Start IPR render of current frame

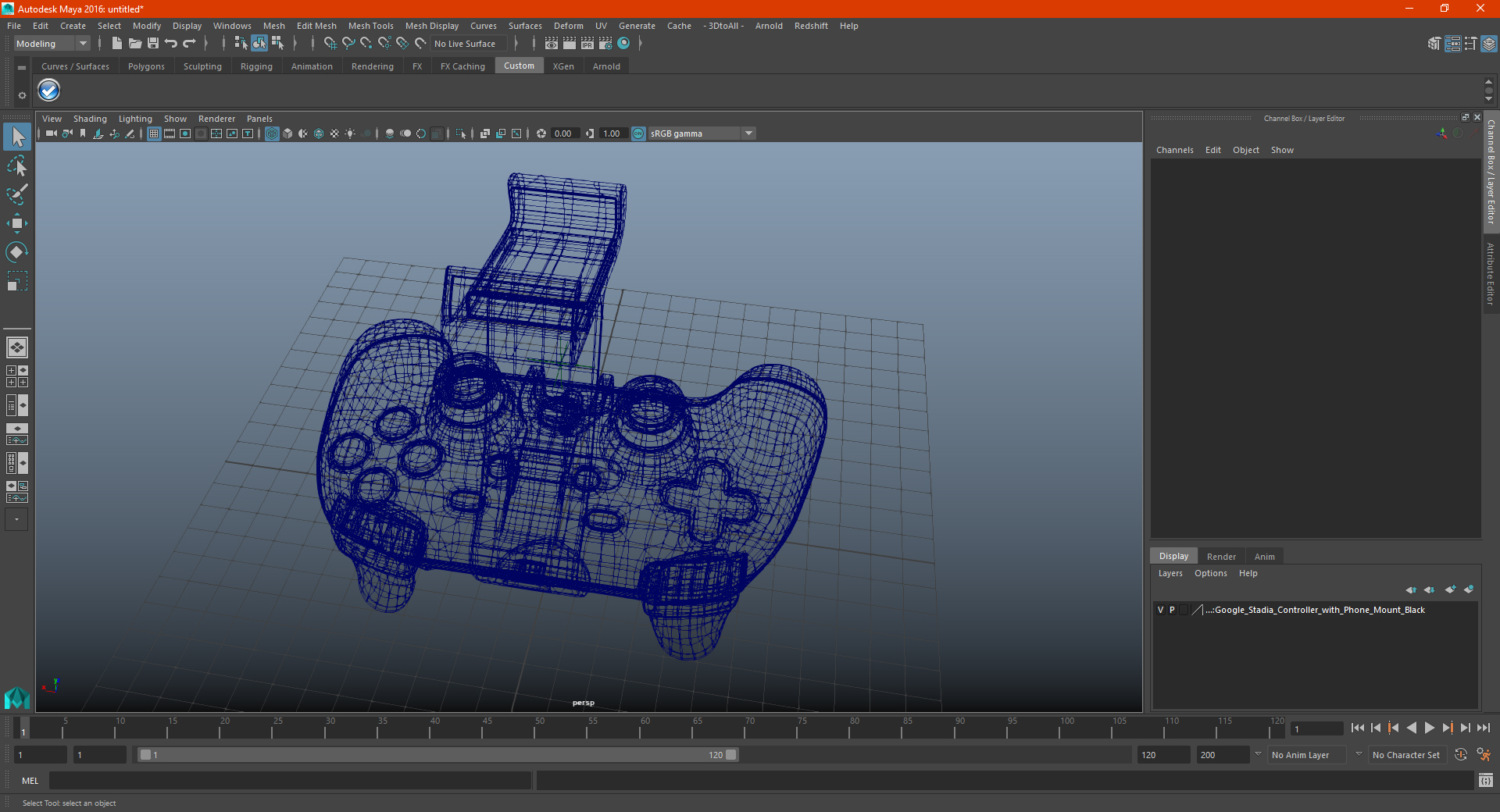tap(587, 44)
